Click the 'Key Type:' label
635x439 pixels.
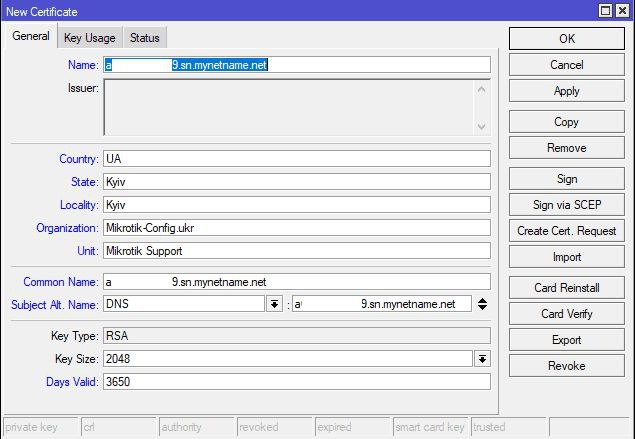pyautogui.click(x=75, y=336)
